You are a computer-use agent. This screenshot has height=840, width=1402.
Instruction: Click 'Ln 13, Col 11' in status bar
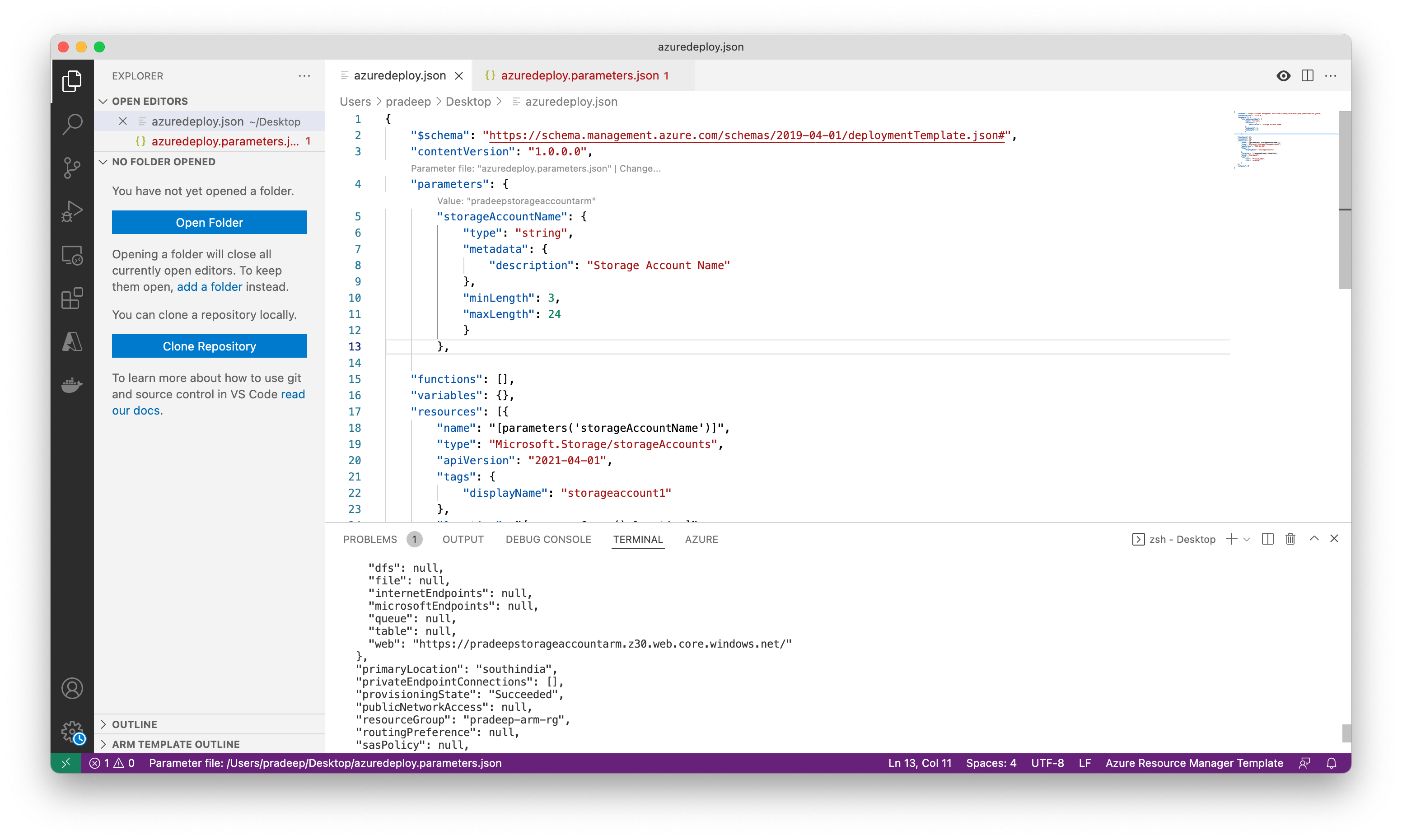(919, 763)
